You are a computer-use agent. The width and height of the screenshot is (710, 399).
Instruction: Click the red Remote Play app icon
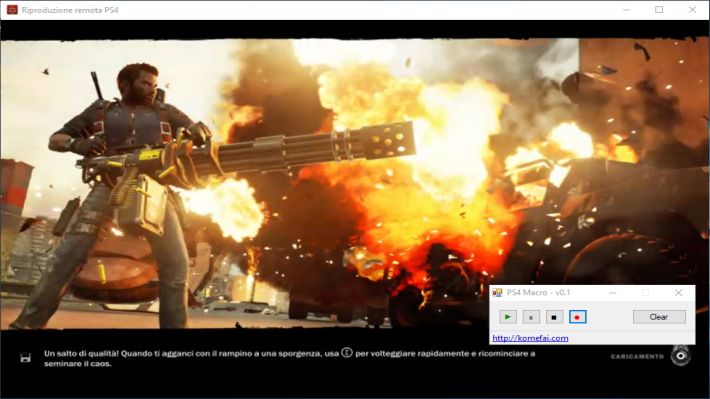[x=12, y=10]
